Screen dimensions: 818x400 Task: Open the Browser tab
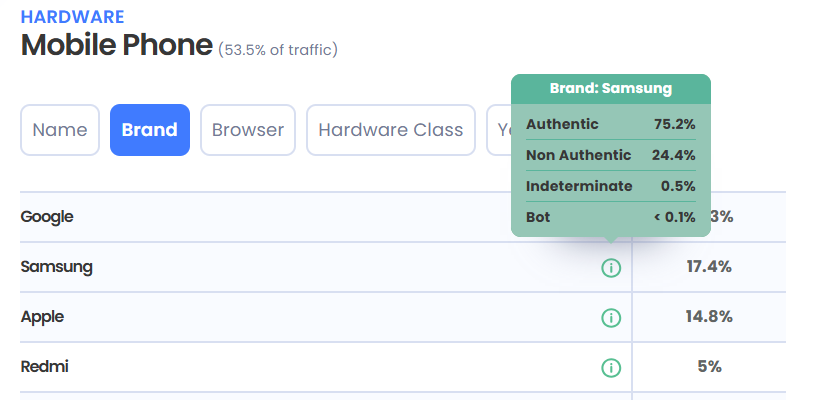[248, 130]
